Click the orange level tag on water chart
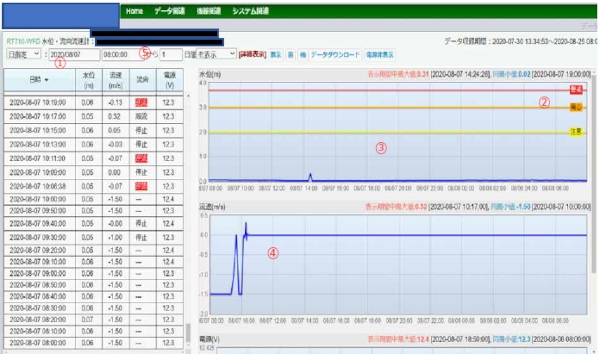The height and width of the screenshot is (360, 600). (x=576, y=107)
